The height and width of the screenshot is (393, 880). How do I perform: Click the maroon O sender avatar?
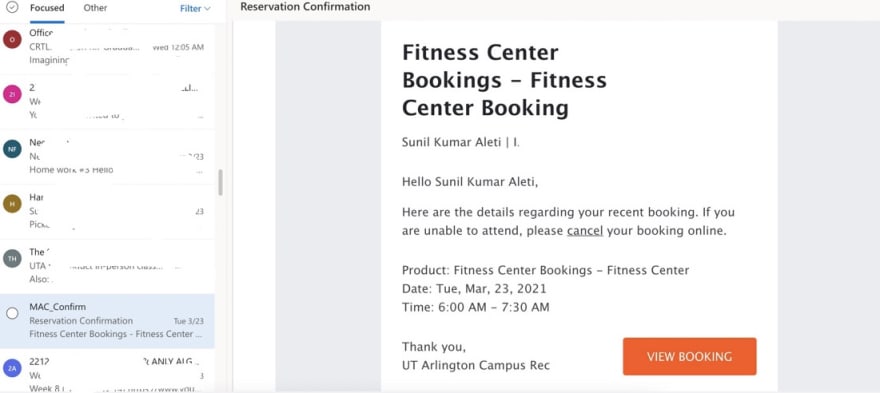point(12,40)
